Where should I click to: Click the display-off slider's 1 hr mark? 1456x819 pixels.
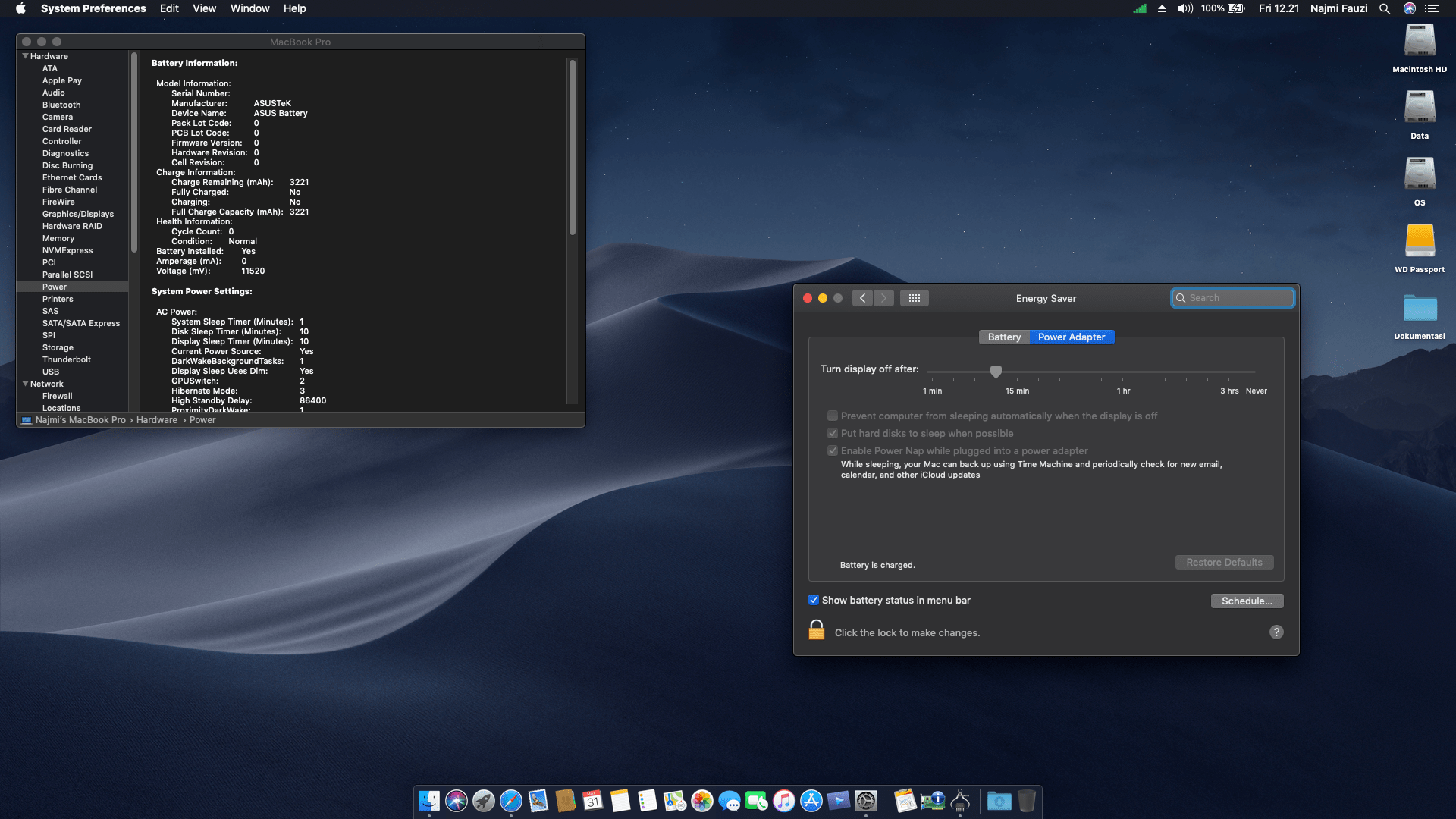click(x=1123, y=372)
